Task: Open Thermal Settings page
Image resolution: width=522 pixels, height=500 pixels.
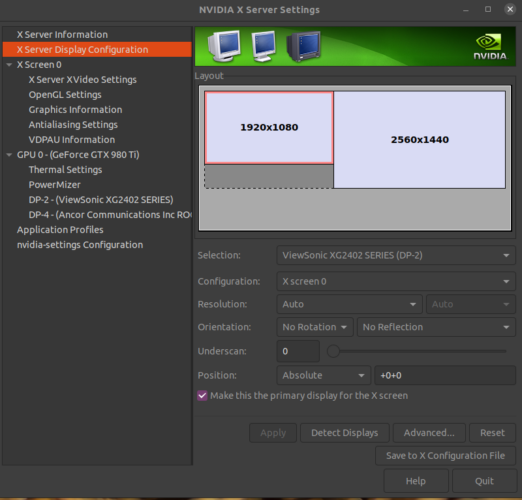Action: (65, 170)
